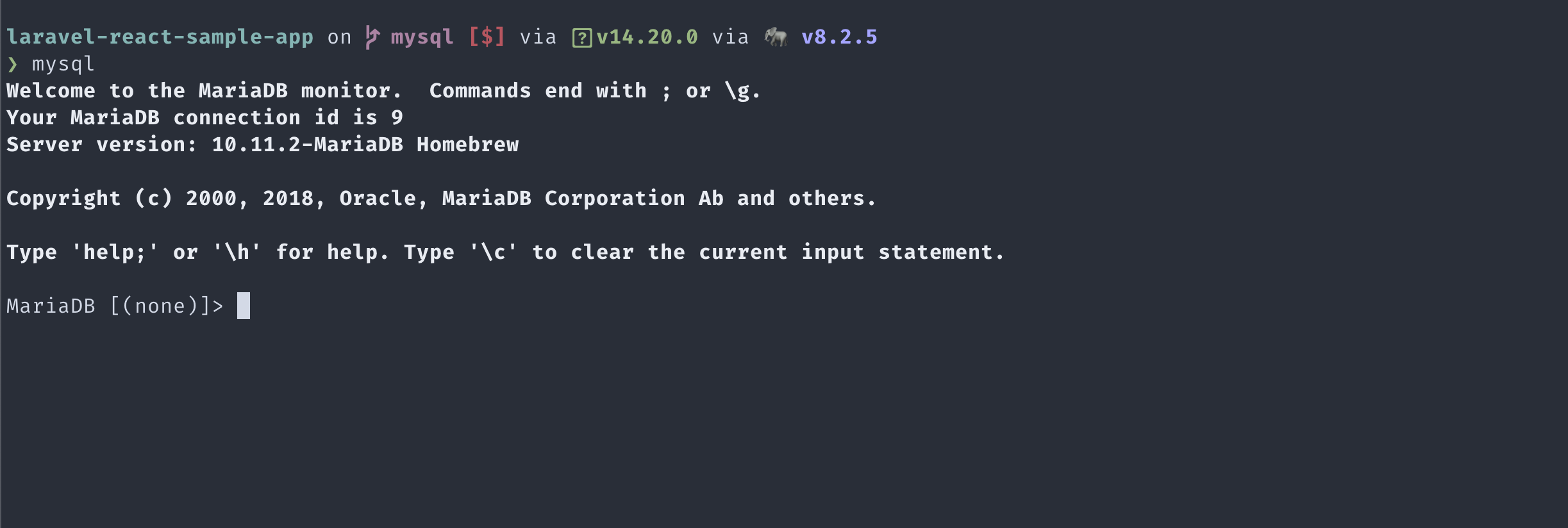This screenshot has width=1568, height=528.
Task: Click the word Homebrew in server version line
Action: (x=467, y=145)
